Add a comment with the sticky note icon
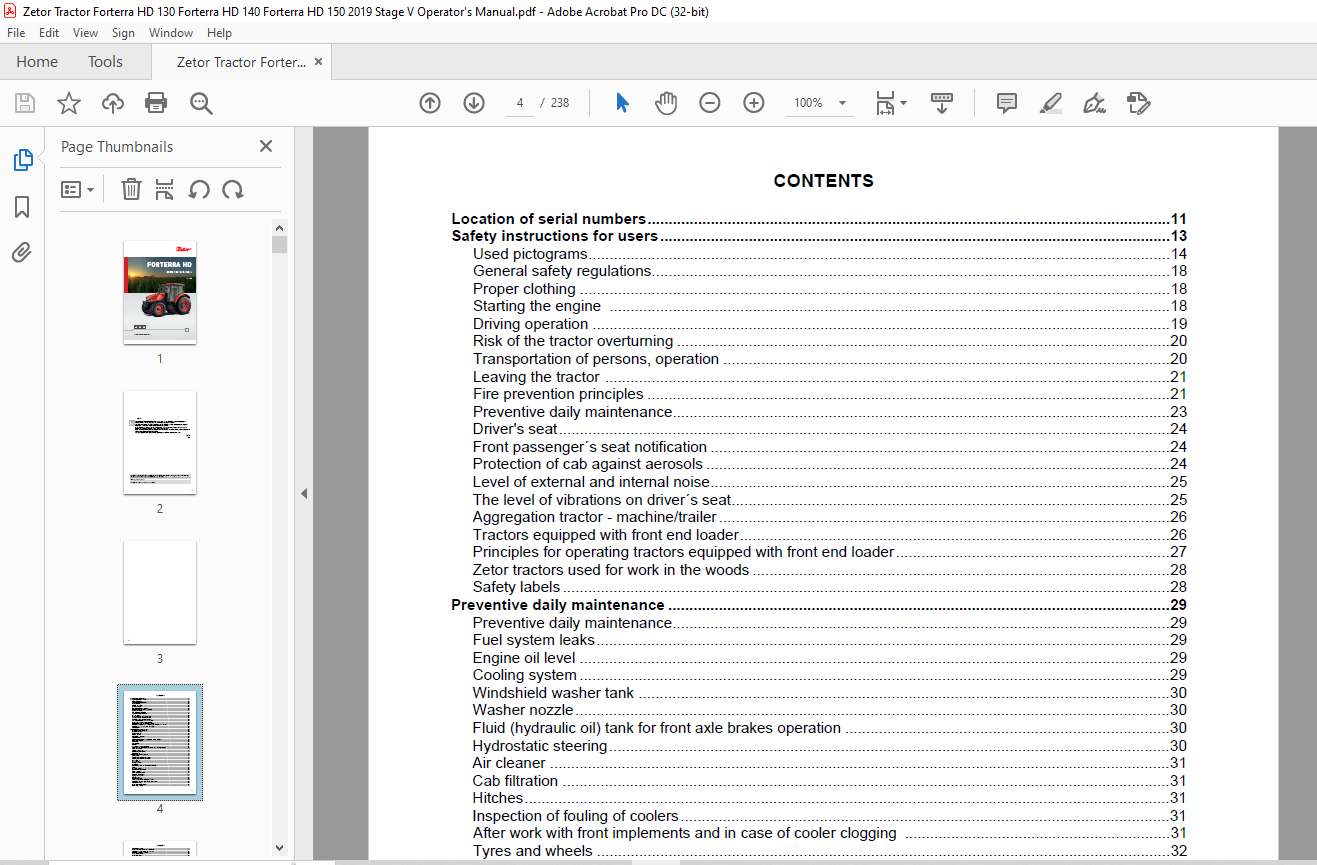This screenshot has height=865, width=1317. (1007, 103)
